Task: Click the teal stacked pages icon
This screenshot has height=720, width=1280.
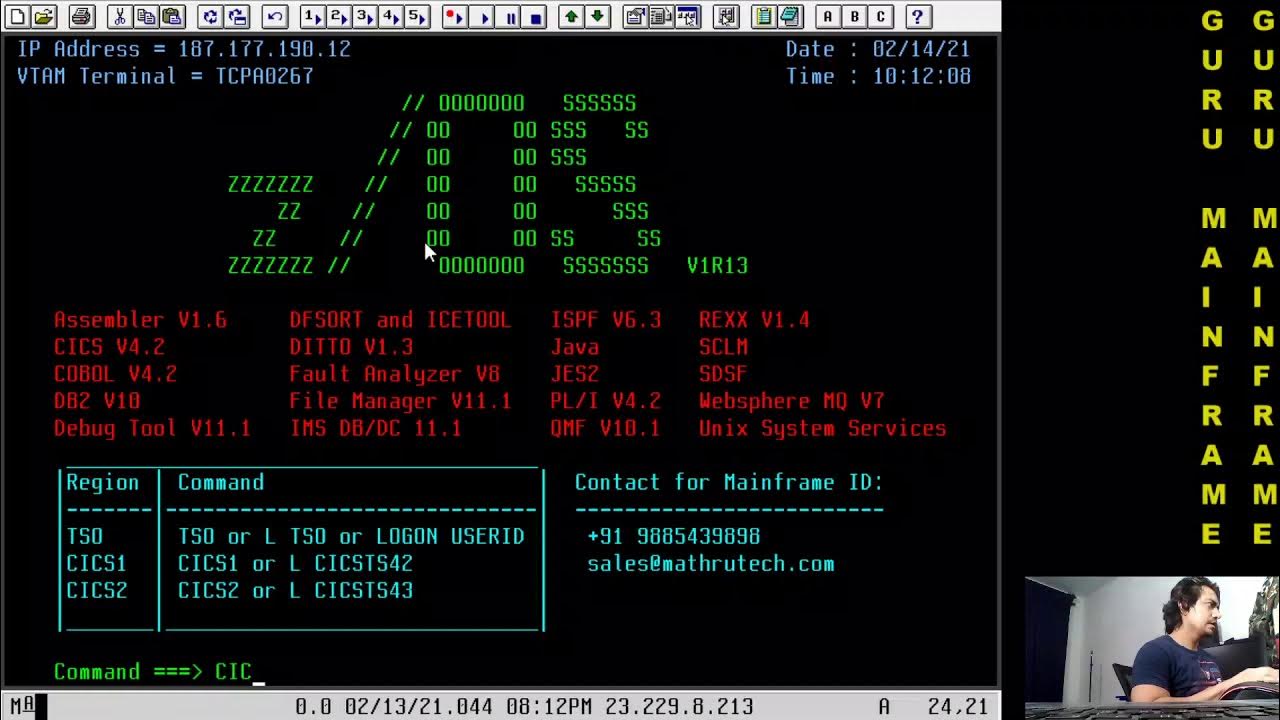Action: point(790,16)
